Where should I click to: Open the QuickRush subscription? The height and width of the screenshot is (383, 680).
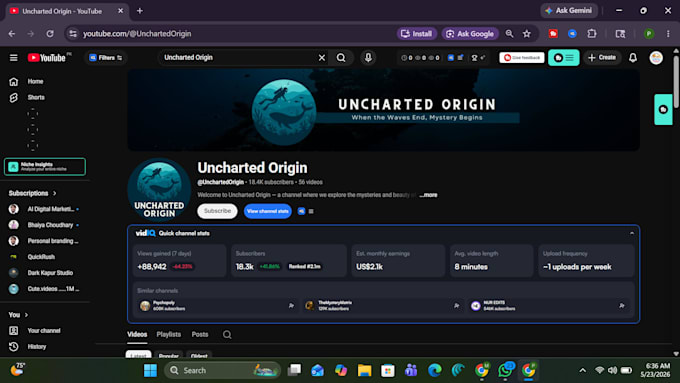click(41, 257)
